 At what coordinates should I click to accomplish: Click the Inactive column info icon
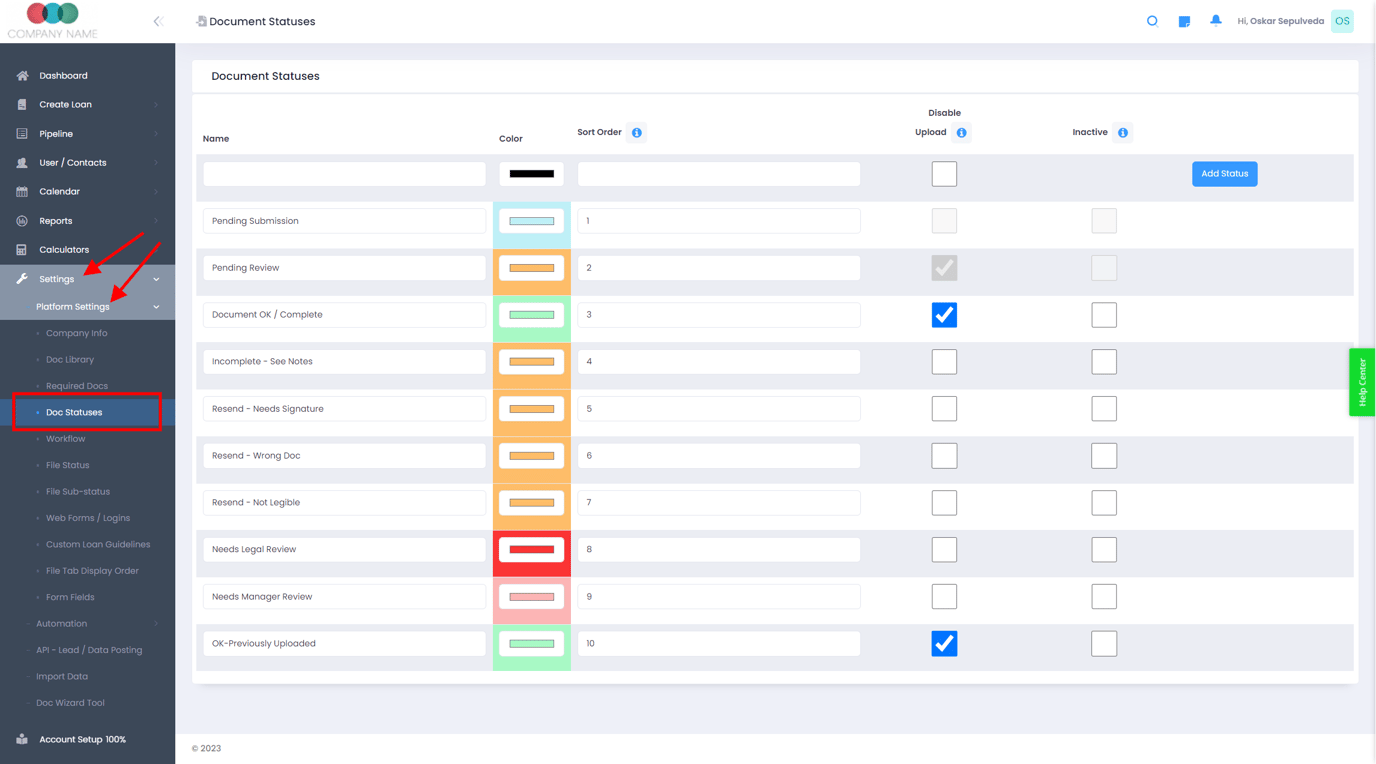(x=1123, y=133)
